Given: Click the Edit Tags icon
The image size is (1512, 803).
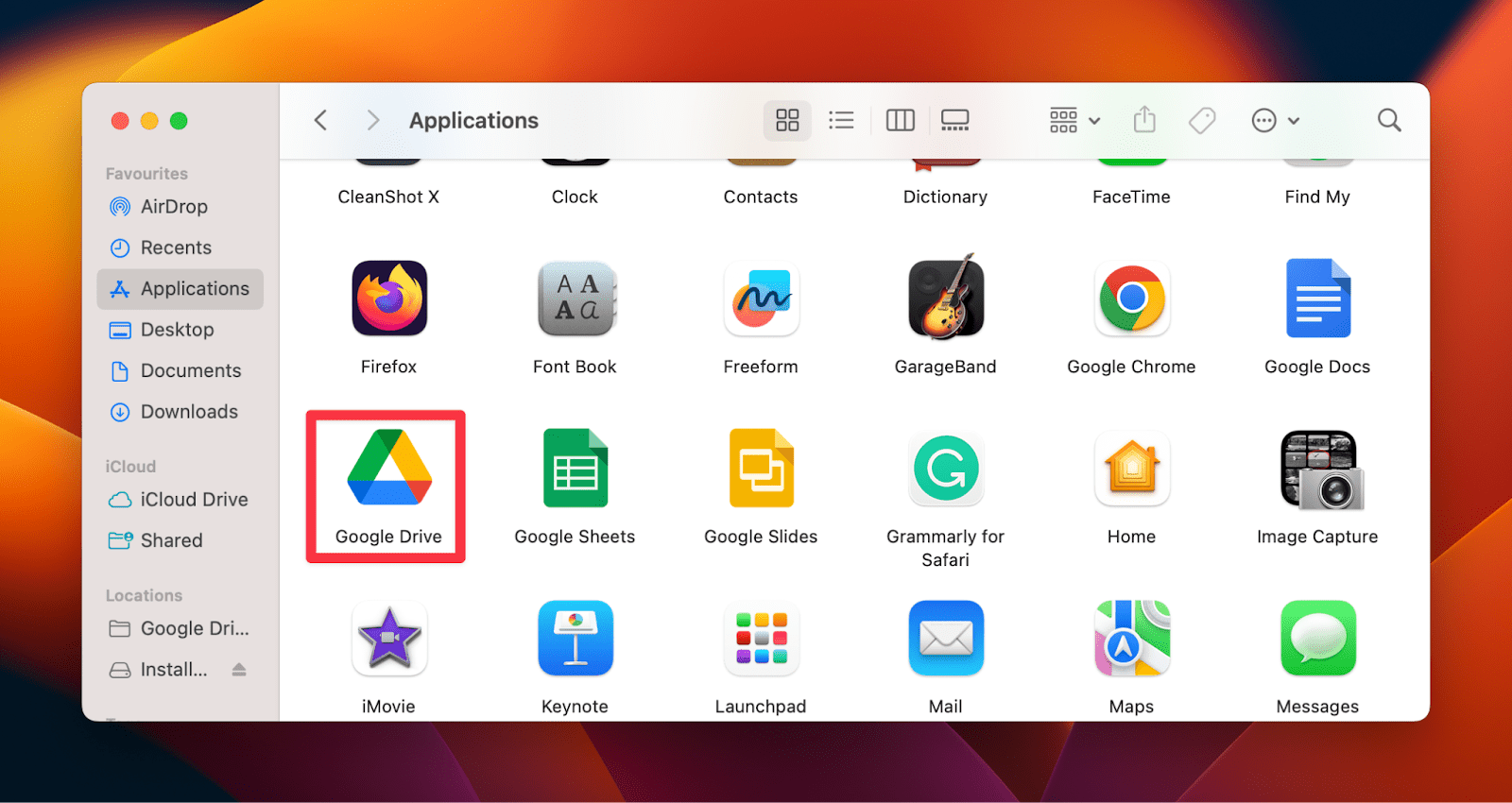Looking at the screenshot, I should tap(1202, 120).
